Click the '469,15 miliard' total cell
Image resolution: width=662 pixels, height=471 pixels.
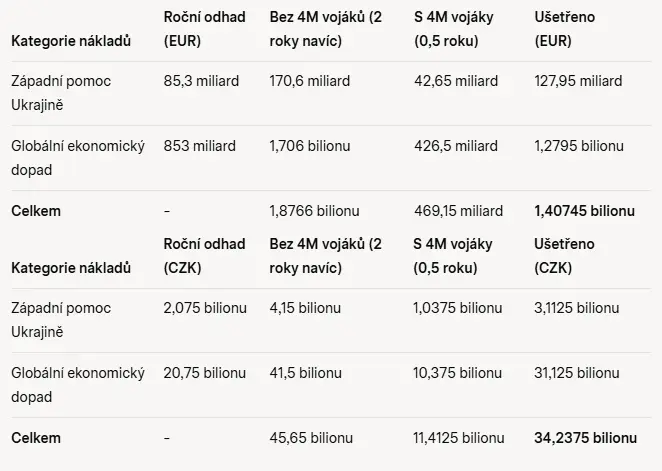point(459,211)
